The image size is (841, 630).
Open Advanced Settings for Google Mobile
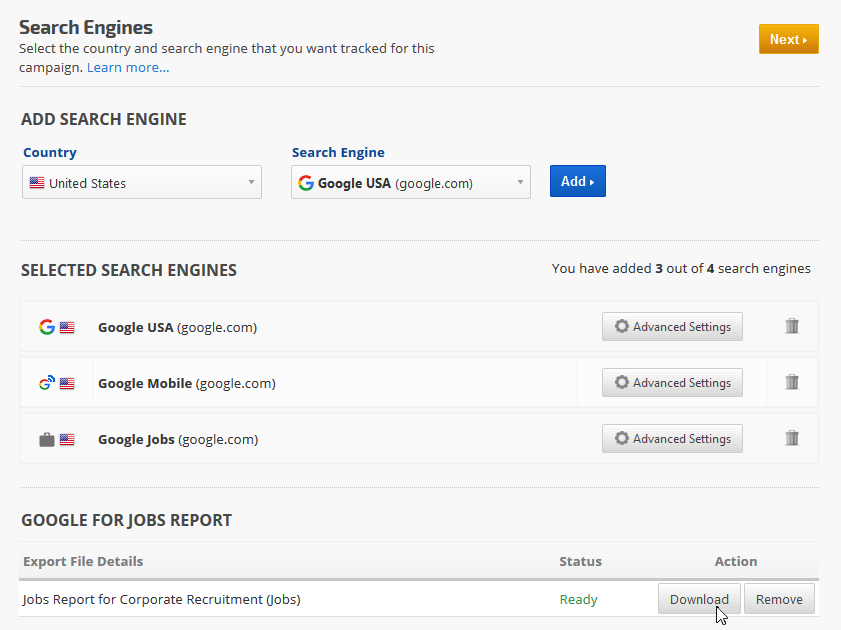(672, 383)
